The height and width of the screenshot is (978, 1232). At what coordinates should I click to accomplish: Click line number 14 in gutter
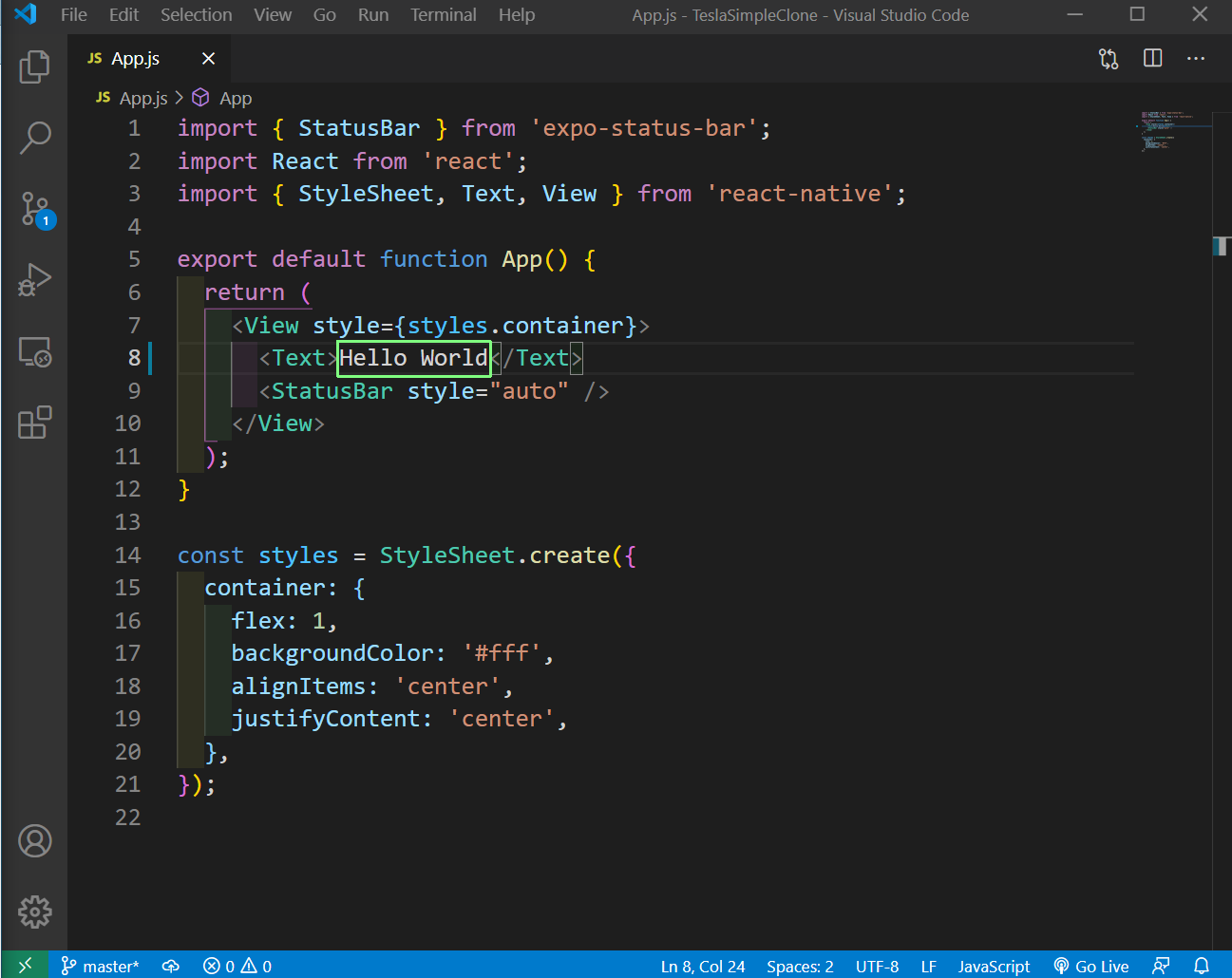coord(128,555)
